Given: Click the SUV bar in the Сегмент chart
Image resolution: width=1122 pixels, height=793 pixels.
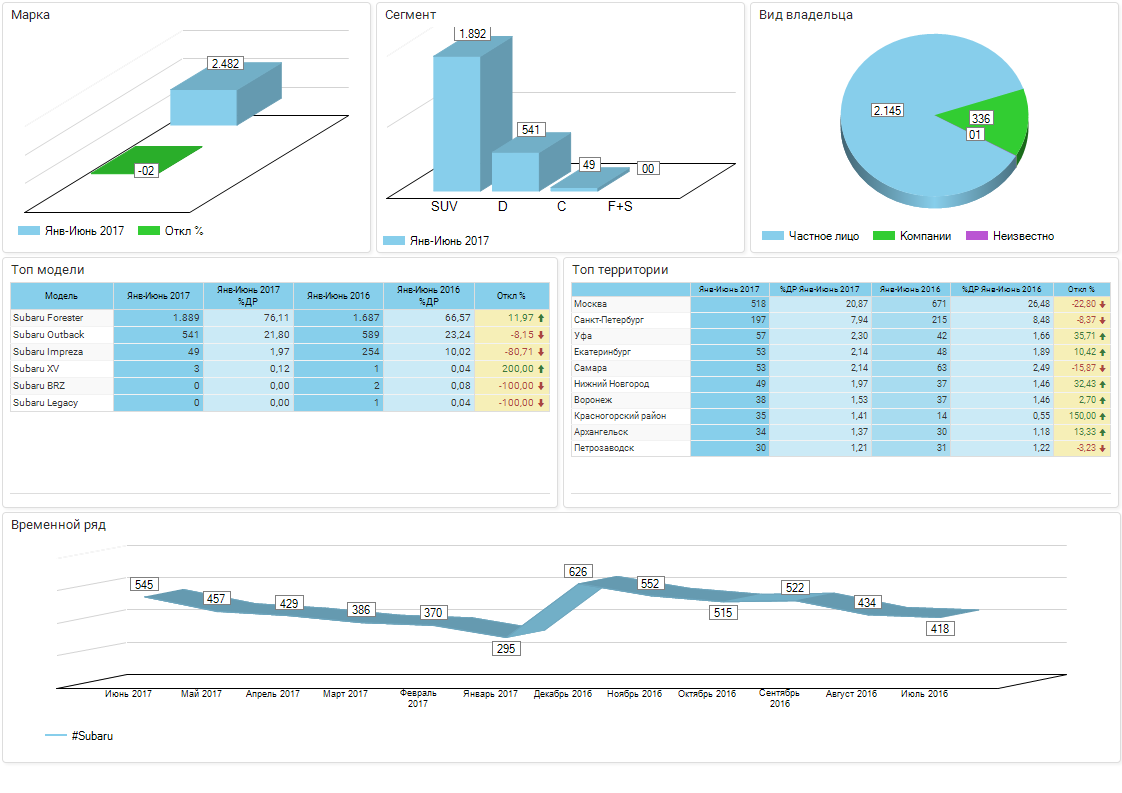Looking at the screenshot, I should [x=456, y=122].
